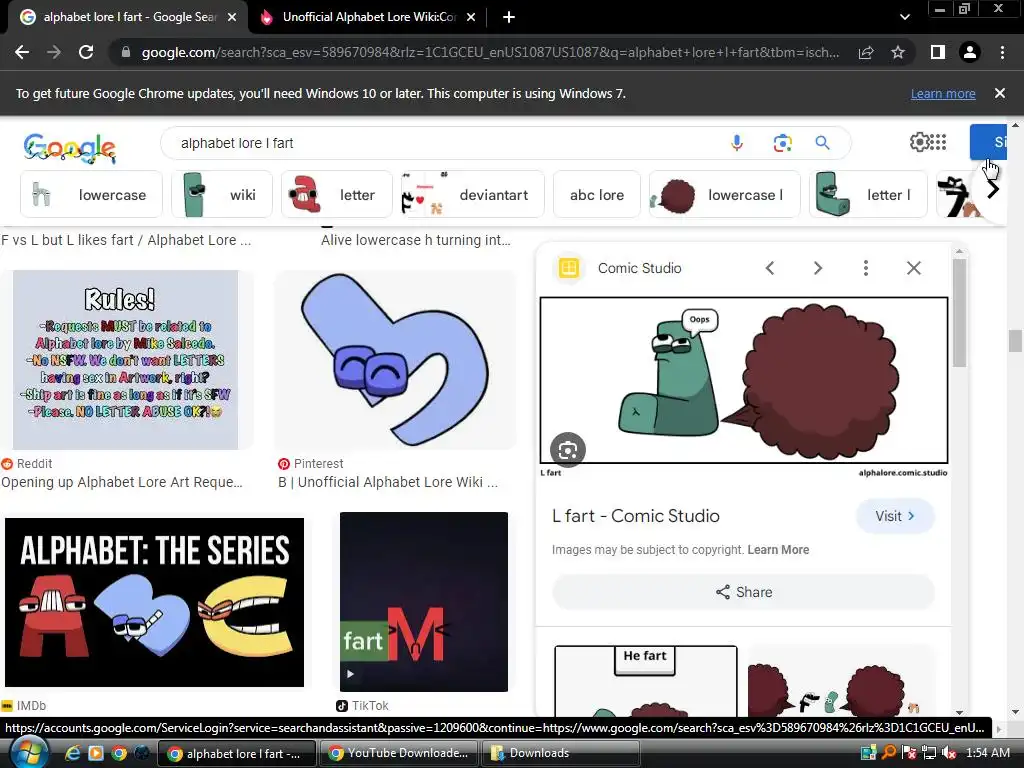Open the quick settings gear
The image size is (1024, 768).
pyautogui.click(x=919, y=142)
